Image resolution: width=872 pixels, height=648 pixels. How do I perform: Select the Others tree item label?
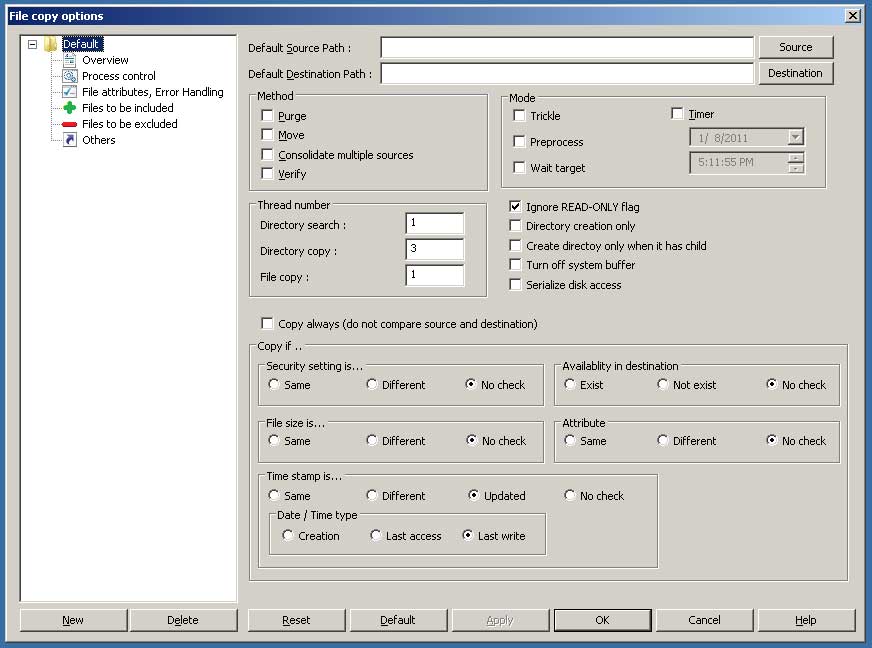(x=99, y=140)
